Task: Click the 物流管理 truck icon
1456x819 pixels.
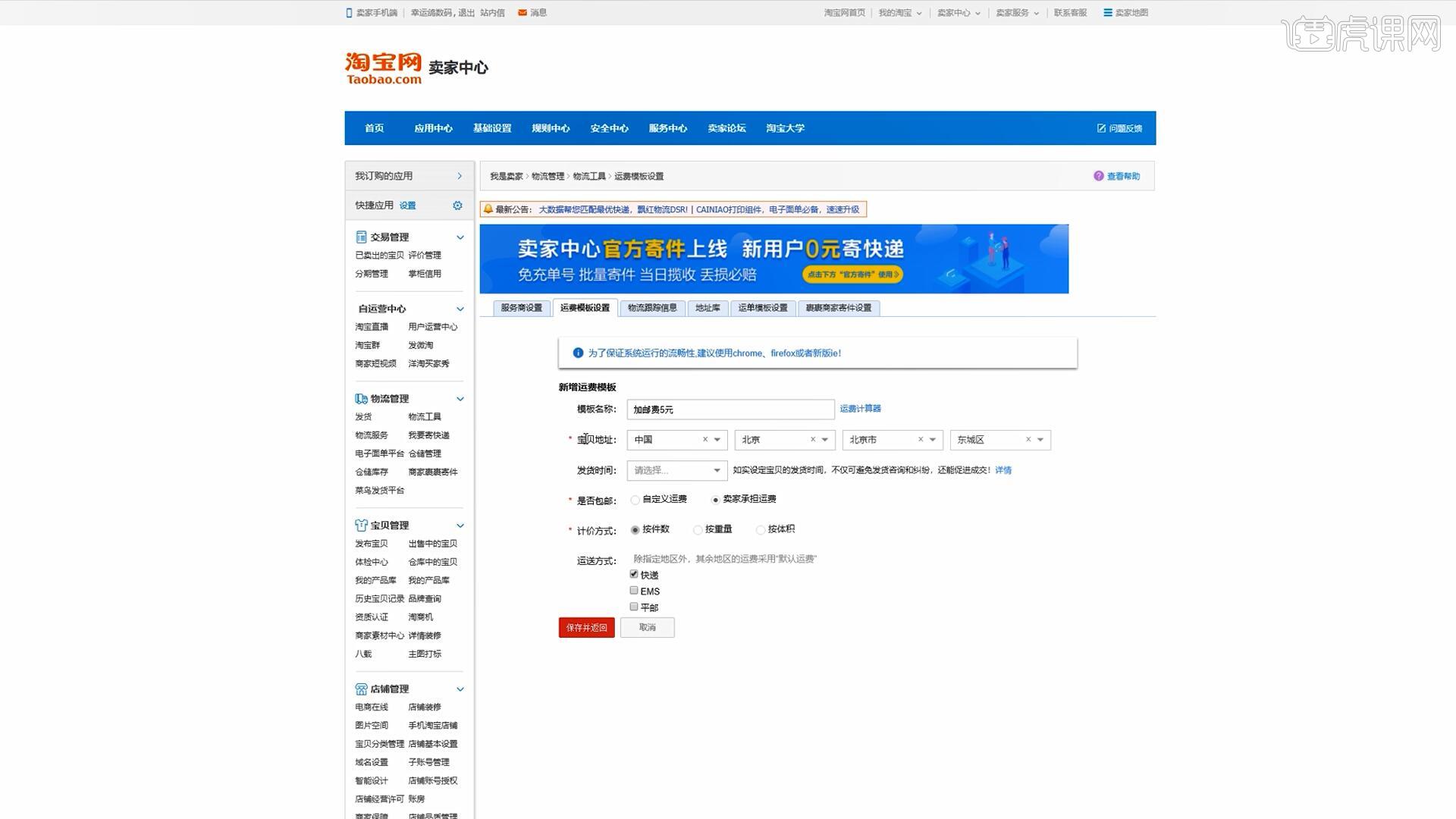Action: [361, 399]
